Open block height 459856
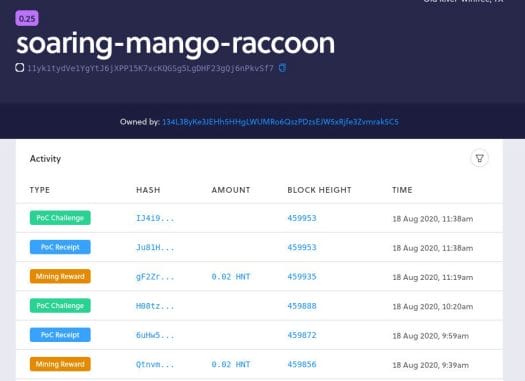The image size is (525, 381). coord(302,364)
